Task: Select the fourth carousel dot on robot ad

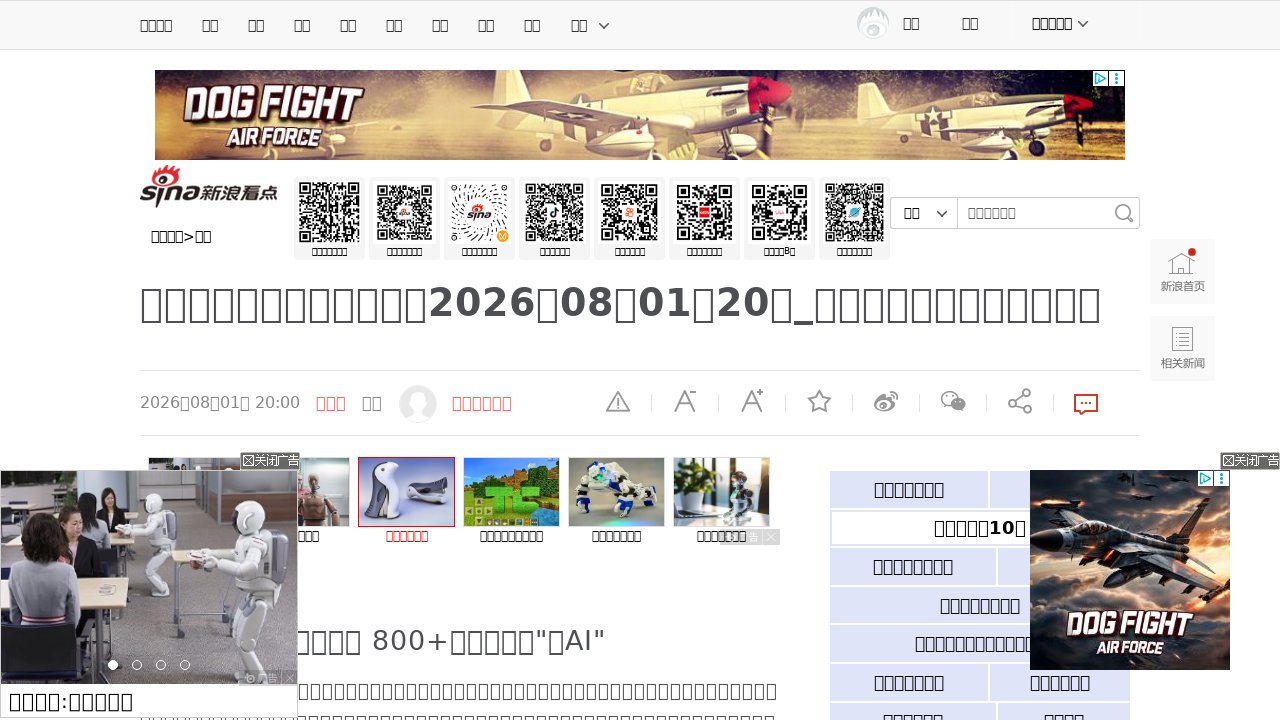Action: (x=185, y=665)
